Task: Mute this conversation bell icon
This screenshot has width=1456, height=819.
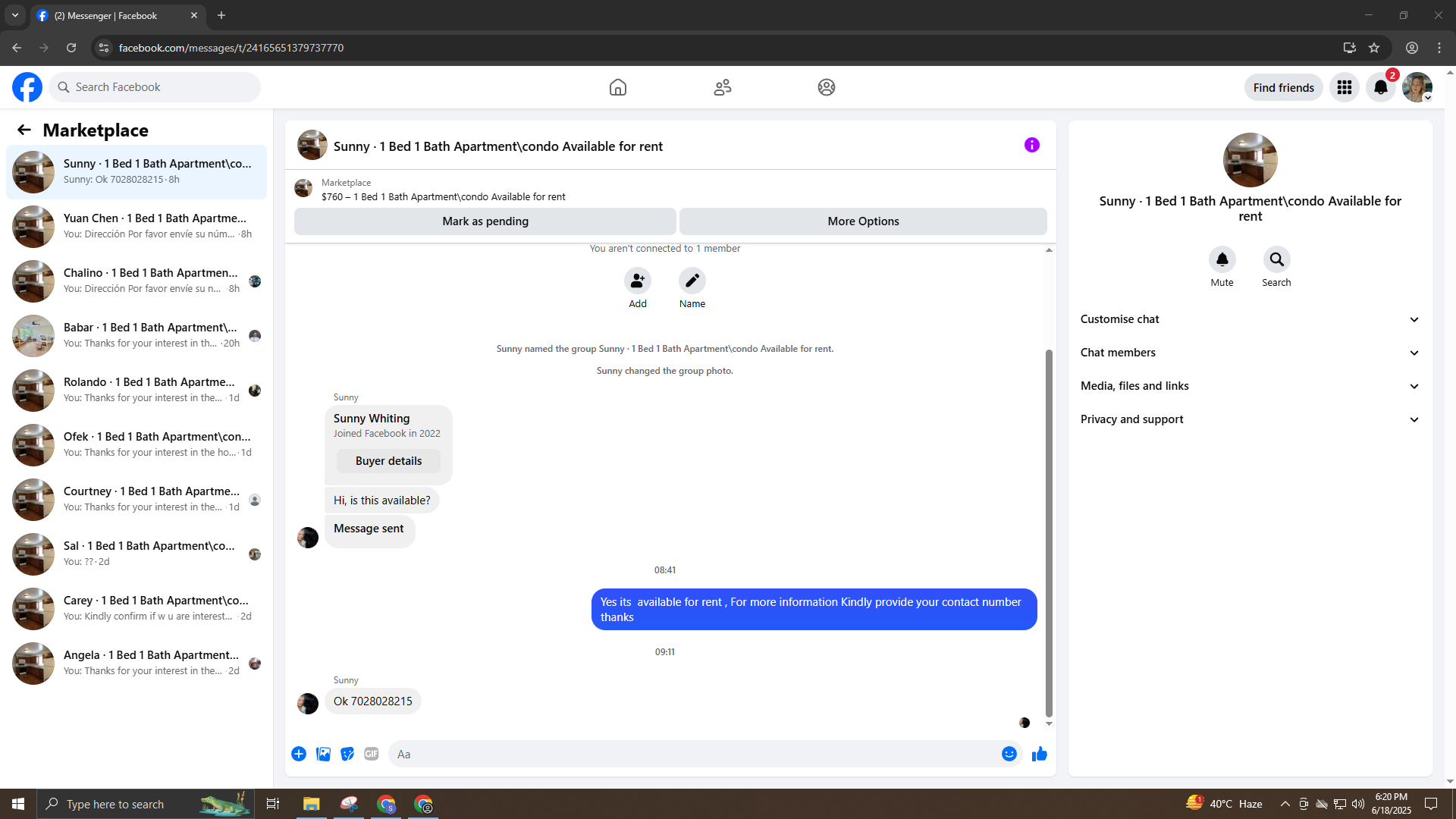Action: point(1222,259)
